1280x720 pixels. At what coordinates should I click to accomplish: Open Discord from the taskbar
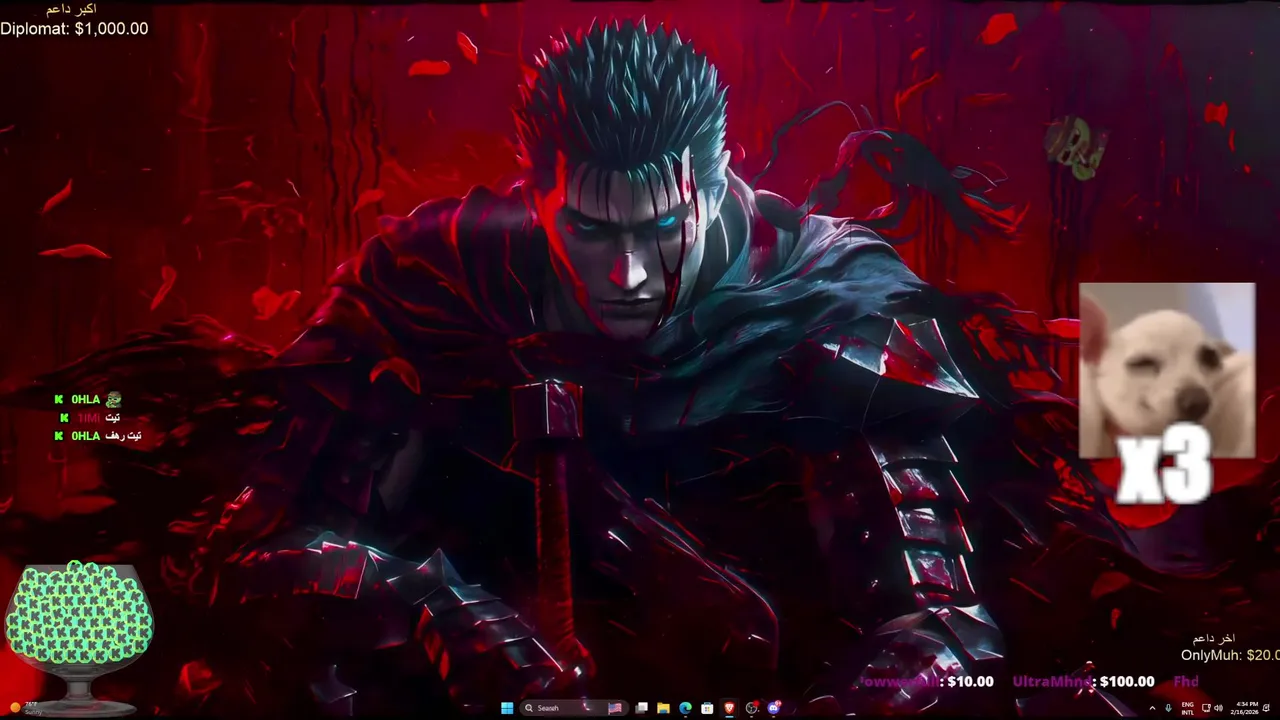click(x=774, y=708)
